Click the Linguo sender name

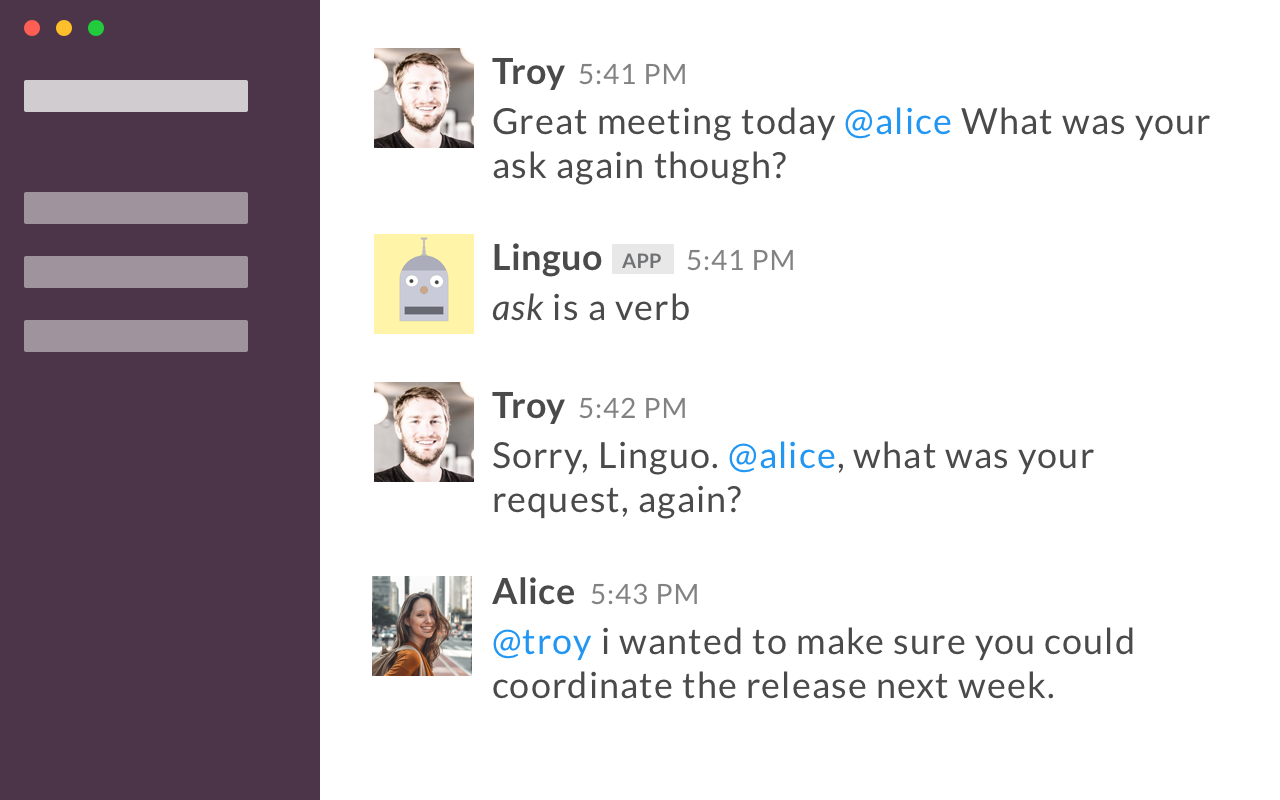pyautogui.click(x=546, y=258)
